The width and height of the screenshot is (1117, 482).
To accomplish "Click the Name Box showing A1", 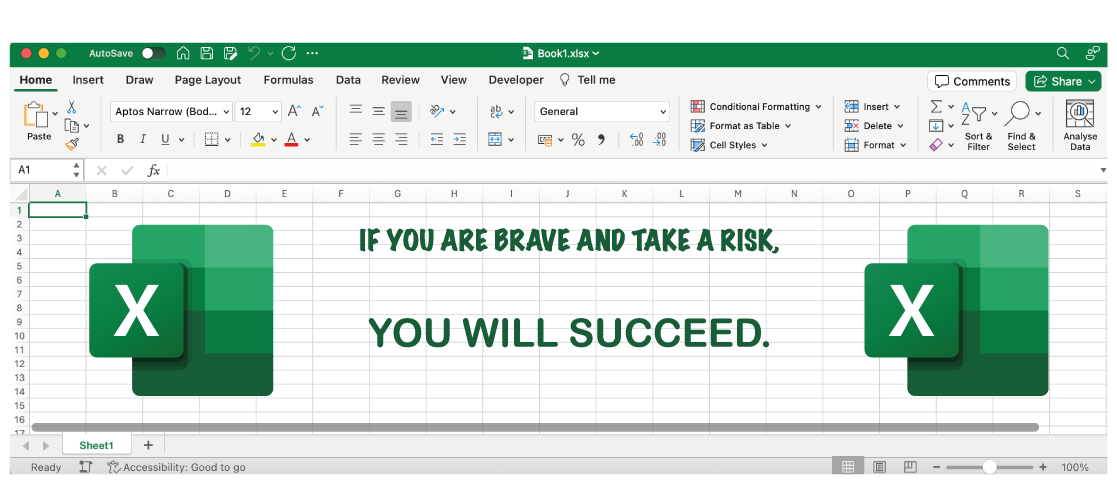I will pos(48,170).
